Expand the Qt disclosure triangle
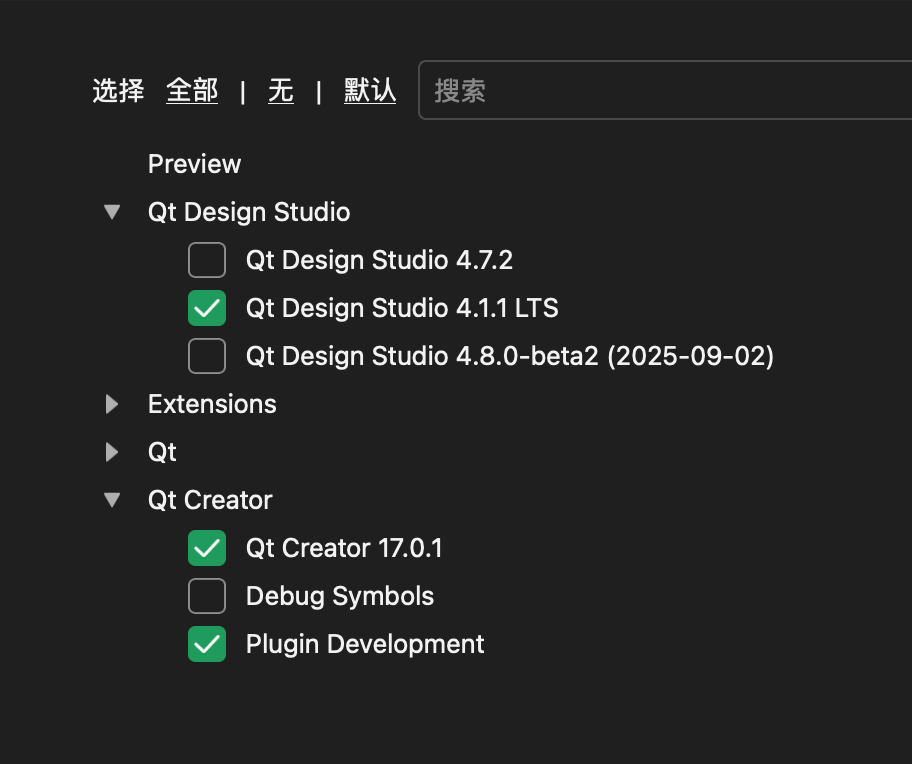 (112, 452)
